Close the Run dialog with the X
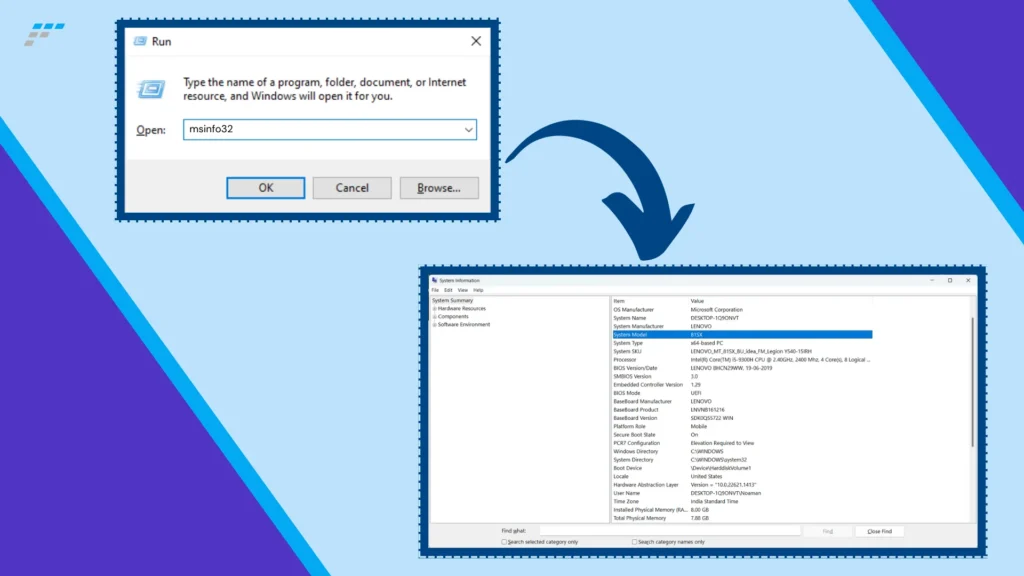 coord(476,41)
